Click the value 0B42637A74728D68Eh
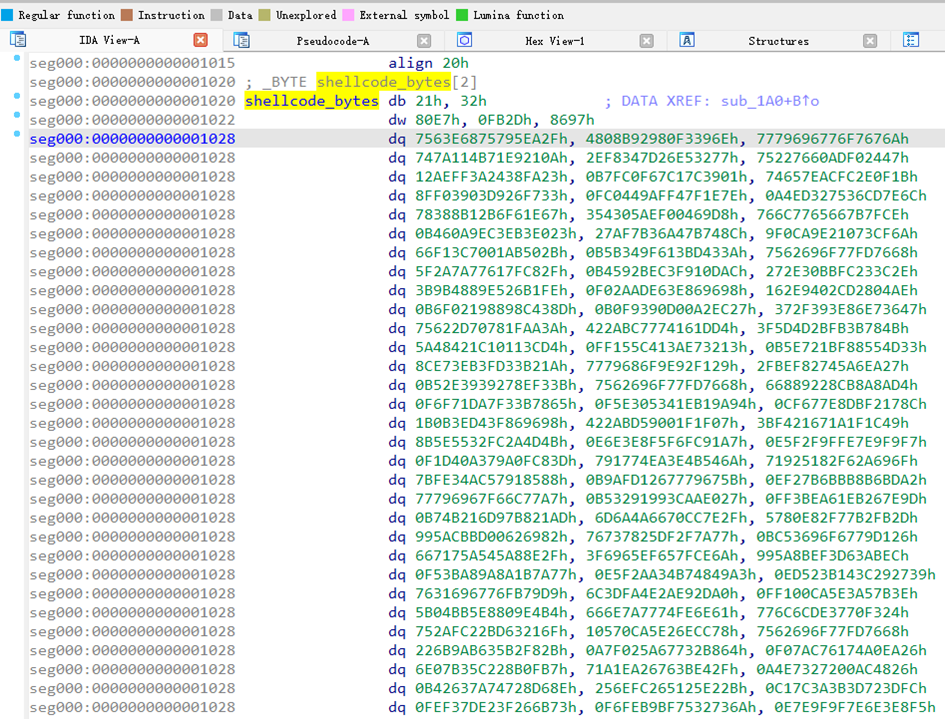Viewport: 945px width, 719px height. click(495, 688)
